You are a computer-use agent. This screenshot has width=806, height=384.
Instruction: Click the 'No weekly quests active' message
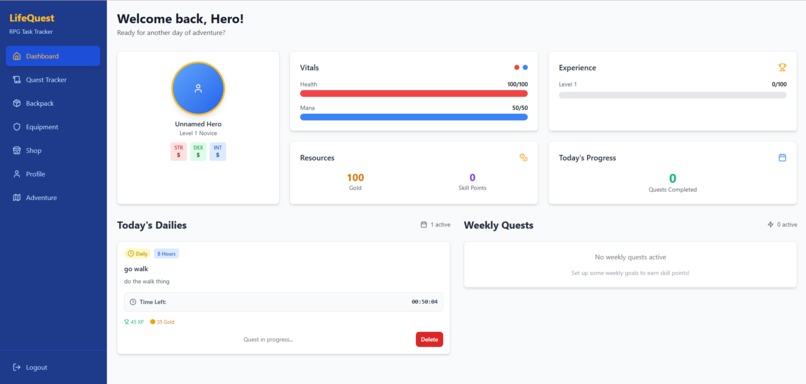tap(630, 257)
